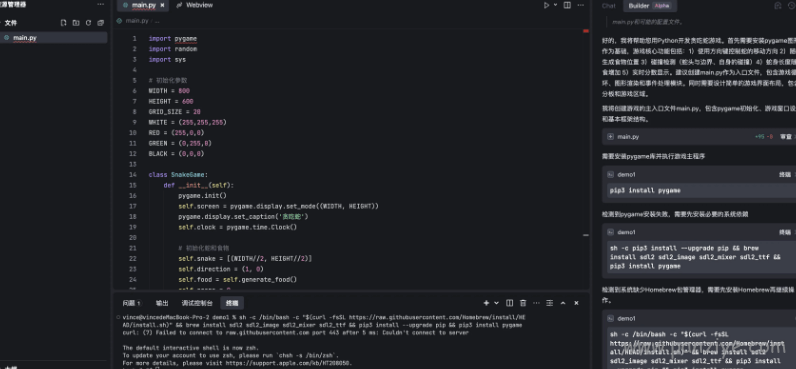796x369 pixels.
Task: Kill terminal with trash icon
Action: [x=523, y=303]
